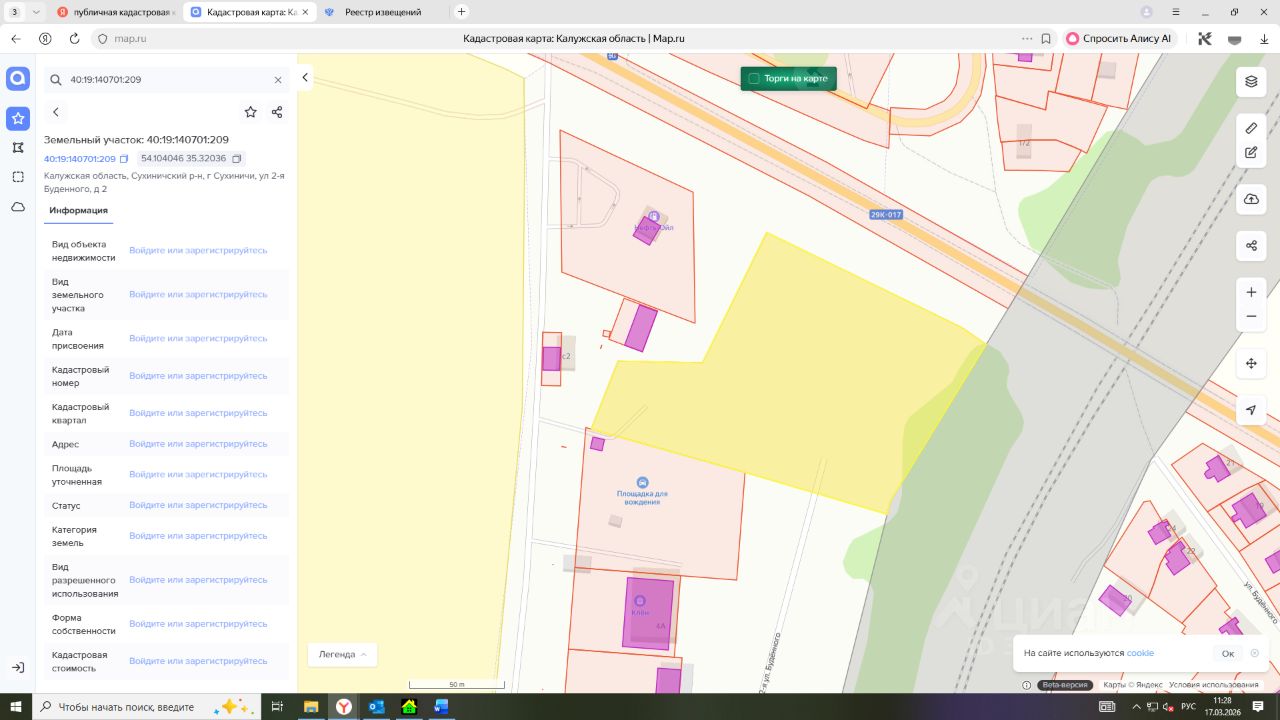Select the Кадастровая карта browser tab

[x=248, y=12]
